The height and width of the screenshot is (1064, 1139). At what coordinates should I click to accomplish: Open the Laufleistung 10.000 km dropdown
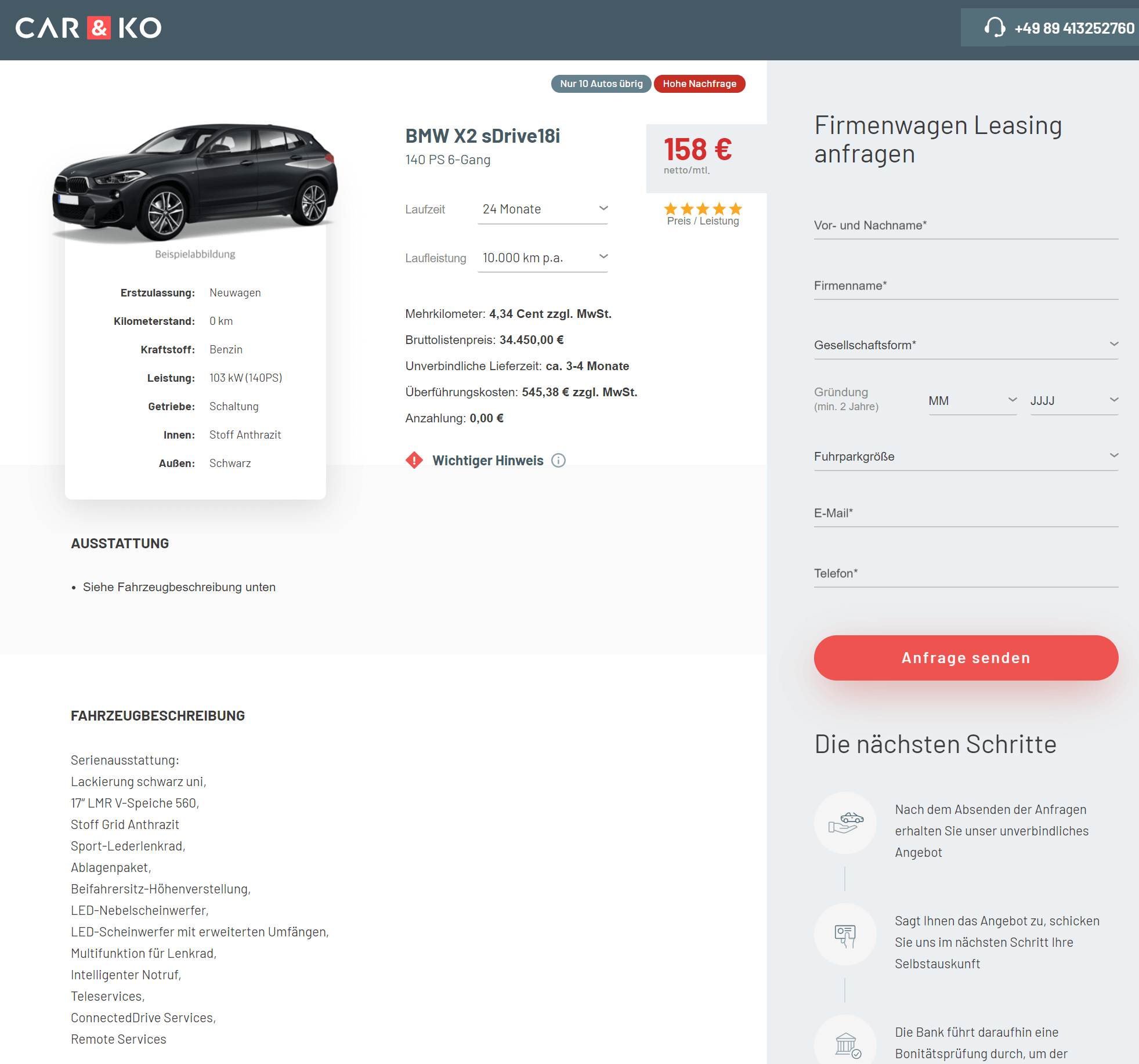click(x=543, y=258)
